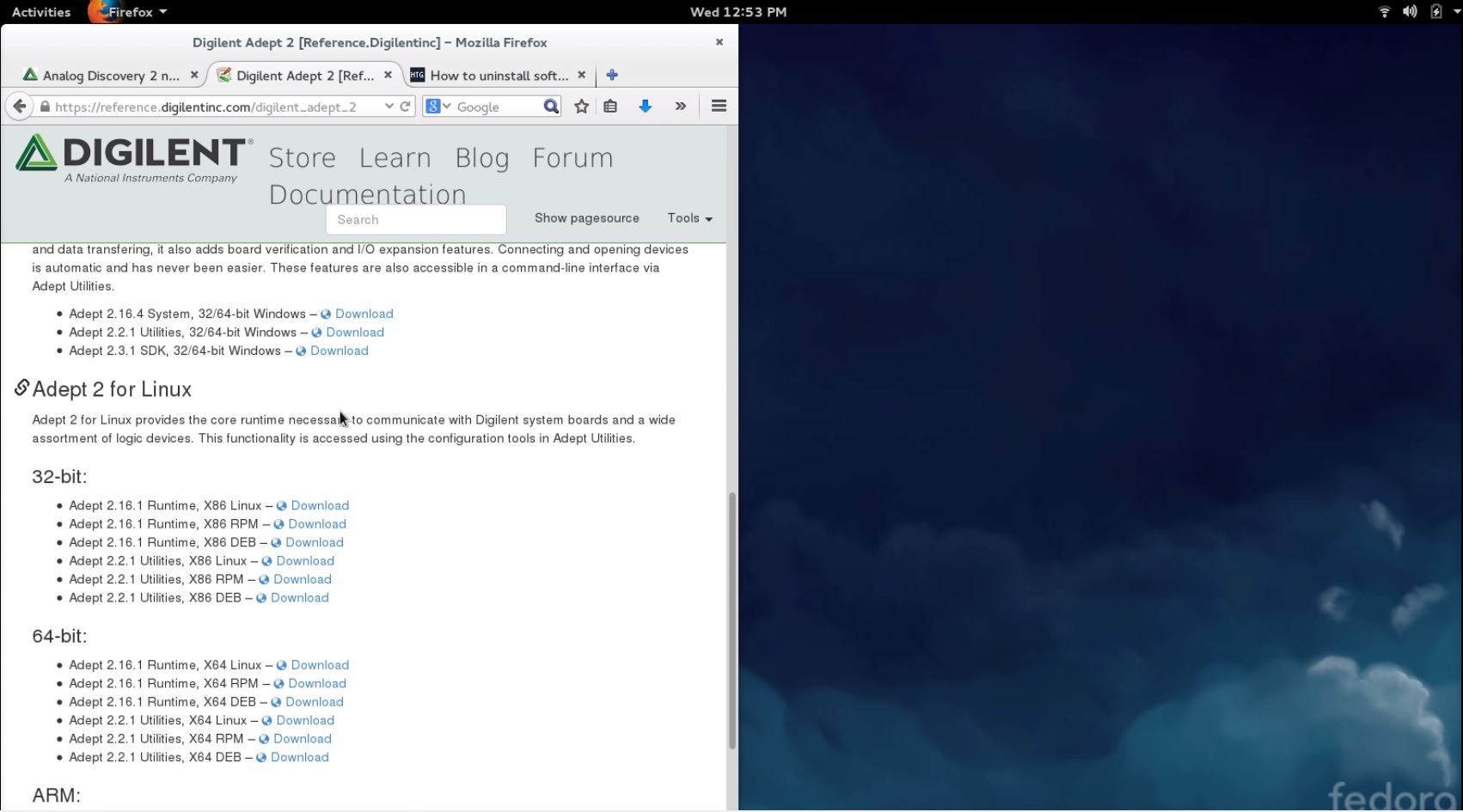1463x812 pixels.
Task: Show more toolbar items via the chevron
Action: tap(681, 107)
